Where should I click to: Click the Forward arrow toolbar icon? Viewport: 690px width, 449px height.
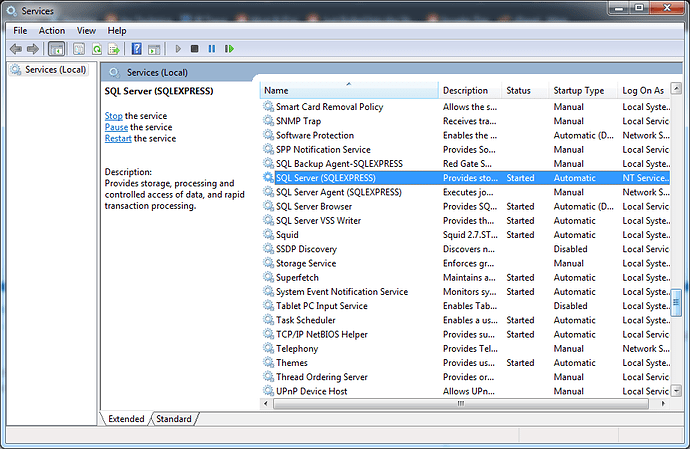tap(33, 49)
